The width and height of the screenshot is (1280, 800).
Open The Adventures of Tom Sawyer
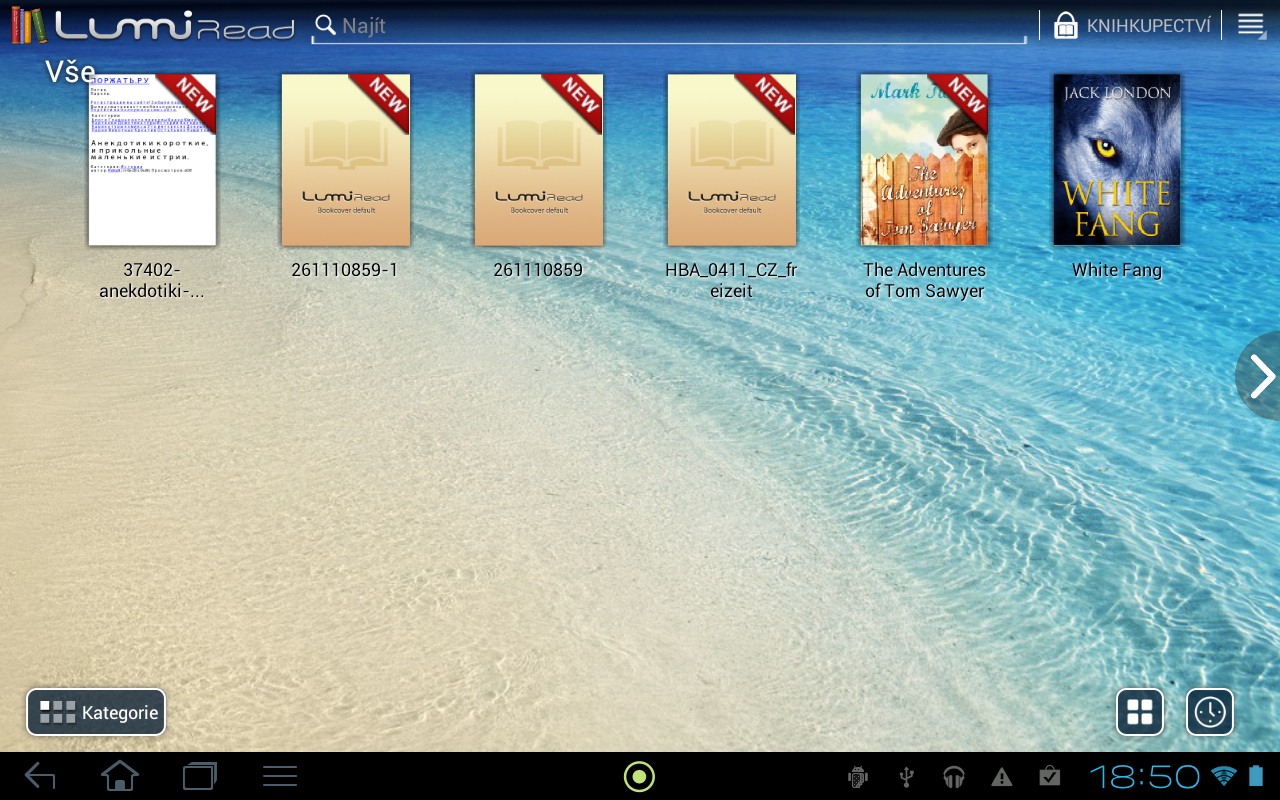(924, 159)
